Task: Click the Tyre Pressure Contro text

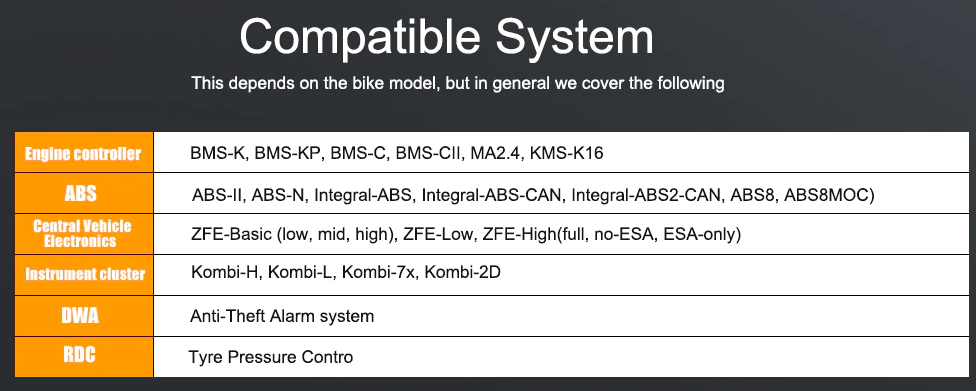Action: 271,357
